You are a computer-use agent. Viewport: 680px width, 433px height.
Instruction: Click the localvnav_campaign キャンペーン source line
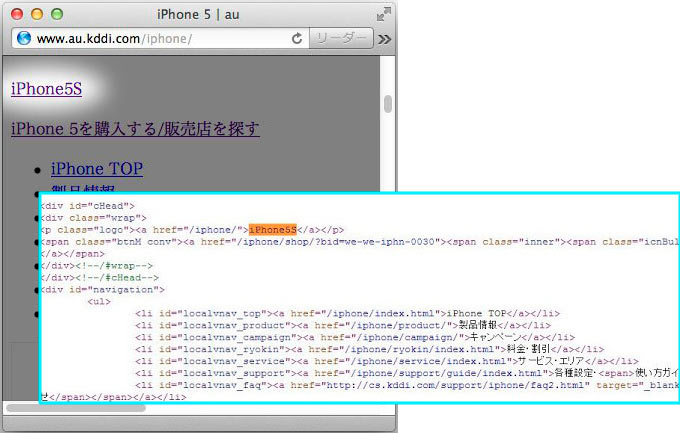pyautogui.click(x=355, y=337)
